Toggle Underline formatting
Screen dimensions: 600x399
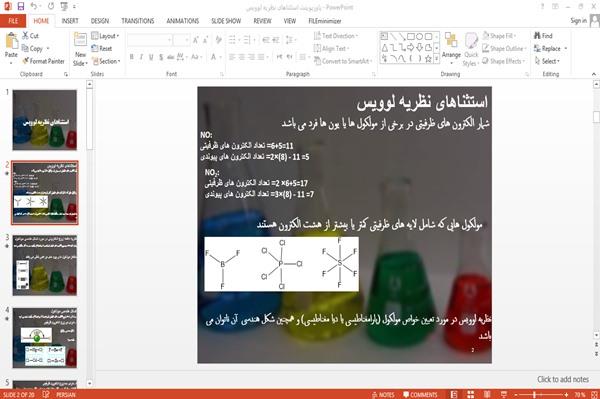tap(151, 57)
